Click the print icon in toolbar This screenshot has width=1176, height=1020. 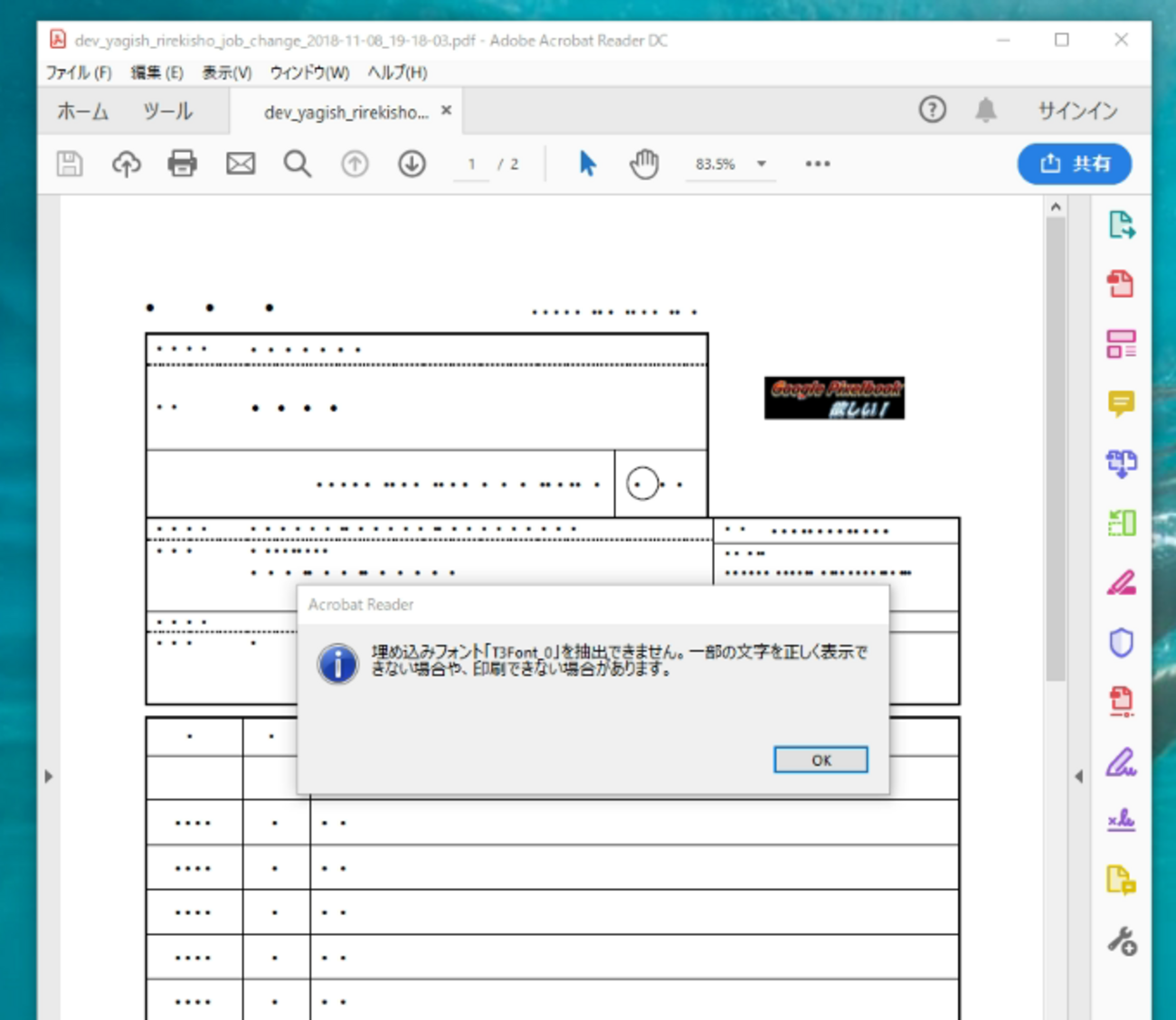click(x=182, y=164)
